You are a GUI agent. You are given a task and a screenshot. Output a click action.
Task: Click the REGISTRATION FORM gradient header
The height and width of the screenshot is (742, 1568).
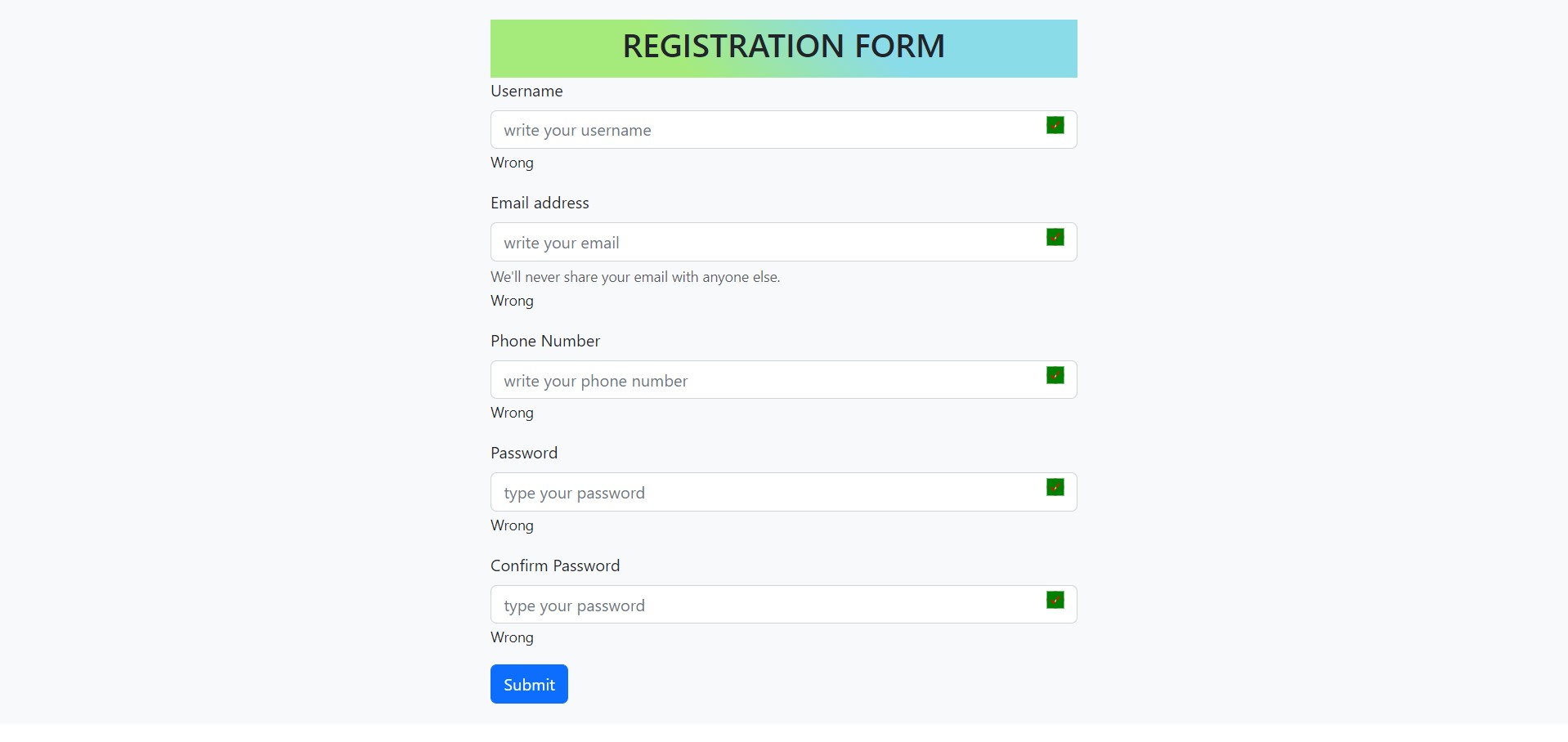pos(782,47)
